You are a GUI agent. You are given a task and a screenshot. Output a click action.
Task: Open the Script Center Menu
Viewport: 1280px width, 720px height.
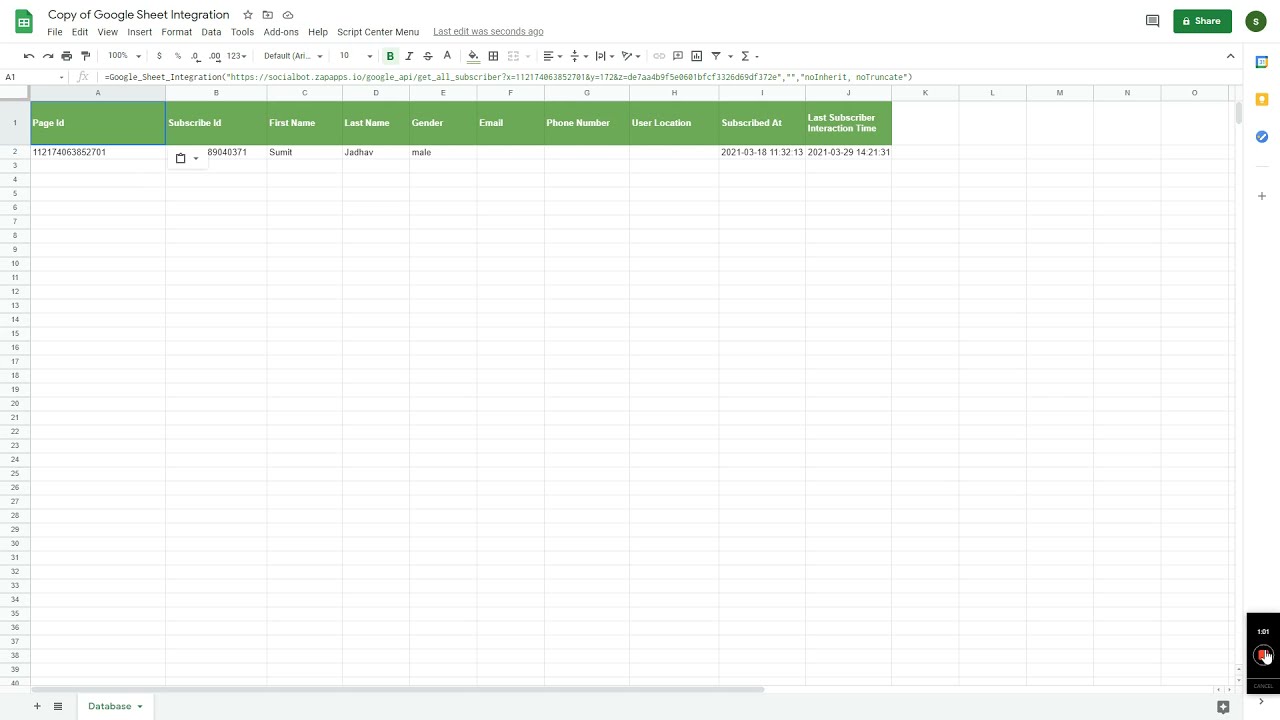pyautogui.click(x=378, y=32)
